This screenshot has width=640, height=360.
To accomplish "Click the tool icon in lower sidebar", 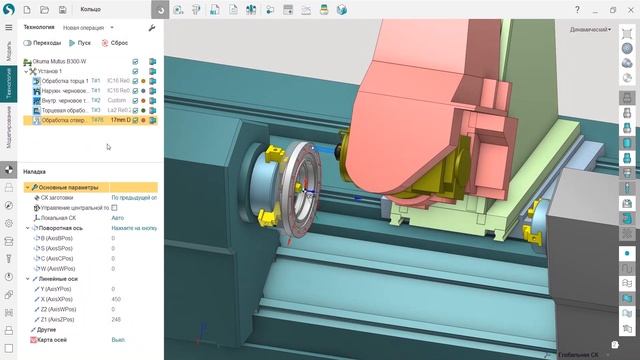I will click(x=9, y=259).
